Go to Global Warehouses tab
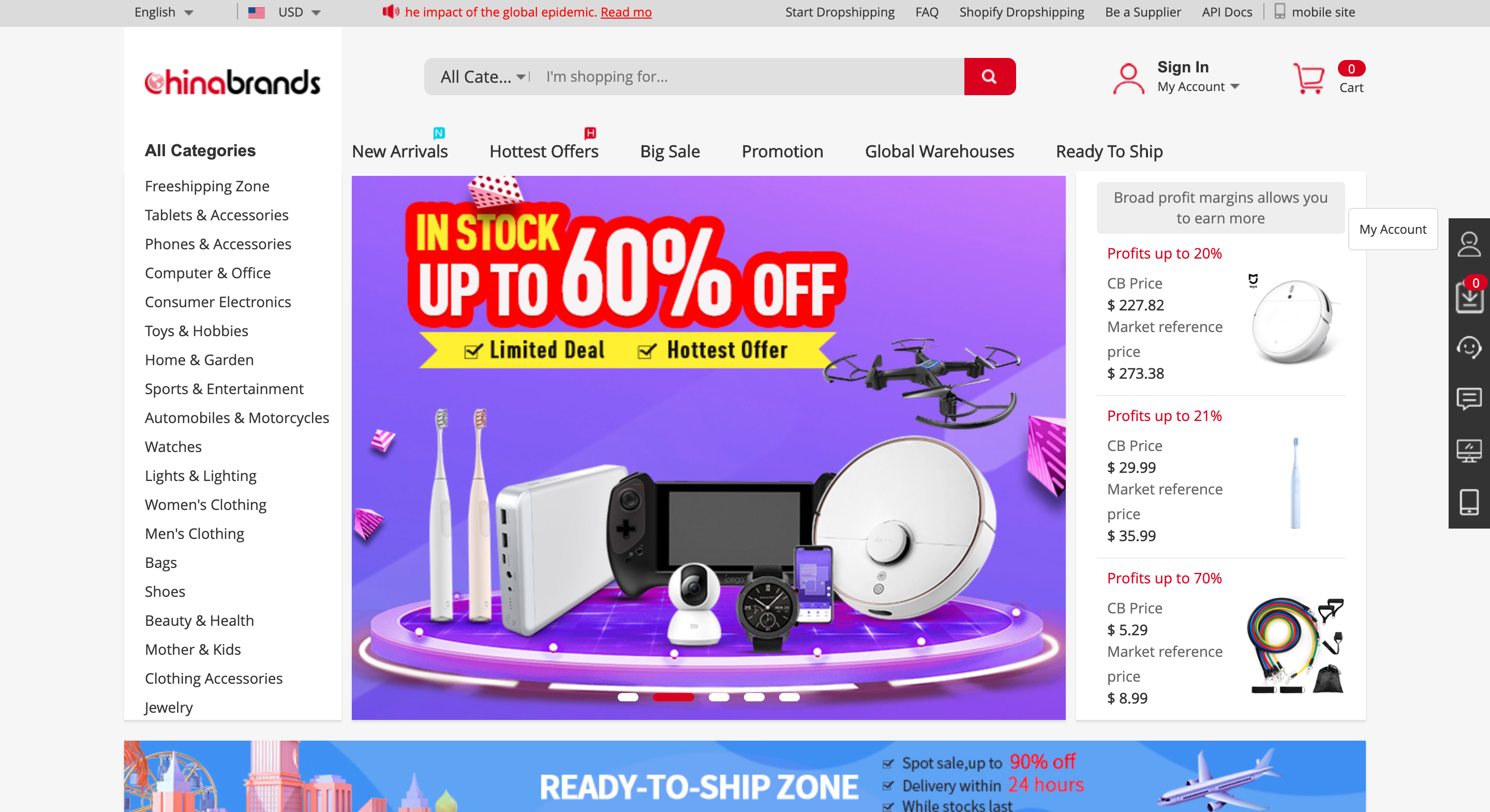1490x812 pixels. coord(940,151)
